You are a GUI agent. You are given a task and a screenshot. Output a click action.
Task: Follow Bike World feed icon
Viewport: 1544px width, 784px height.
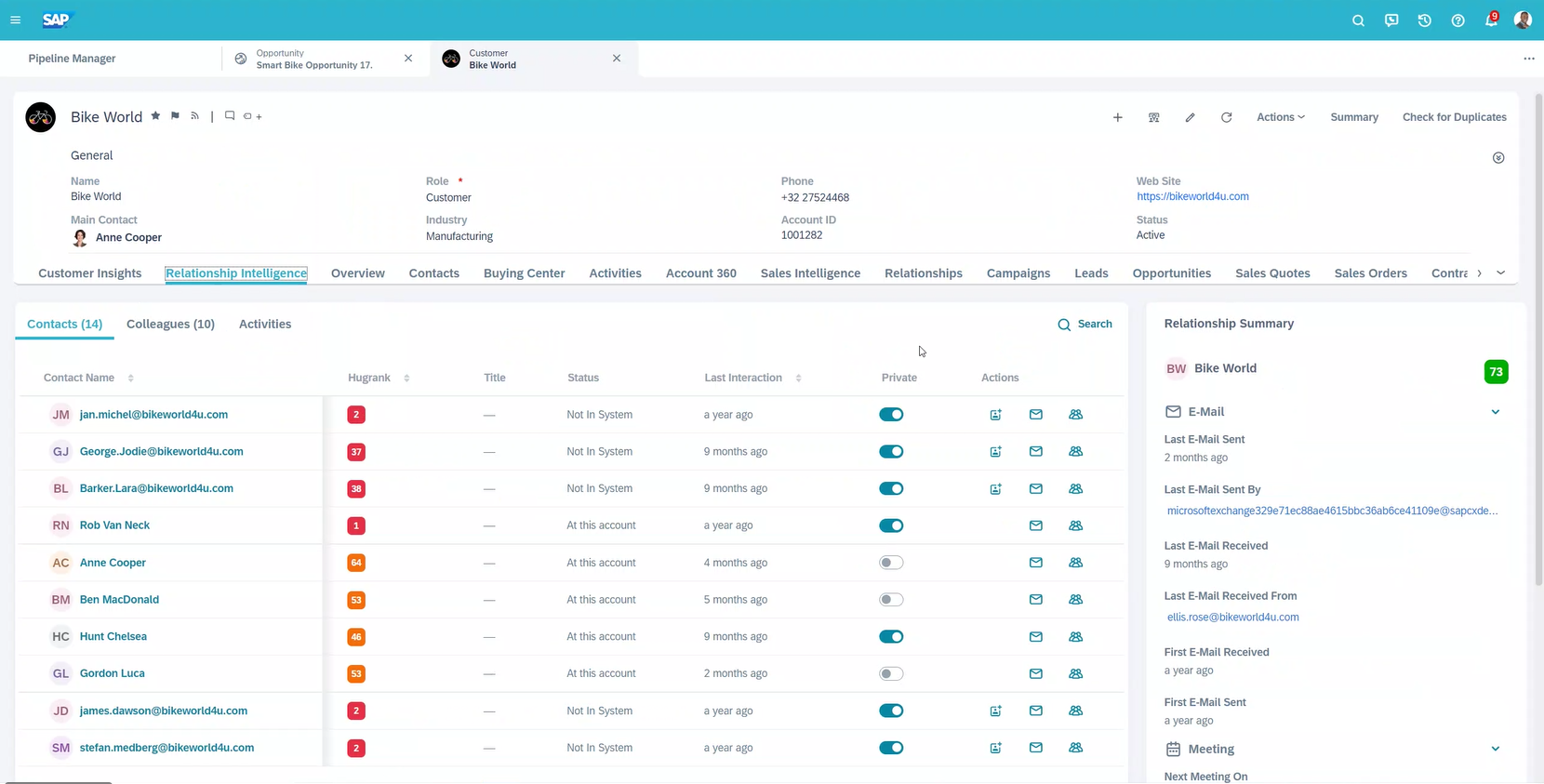click(194, 116)
